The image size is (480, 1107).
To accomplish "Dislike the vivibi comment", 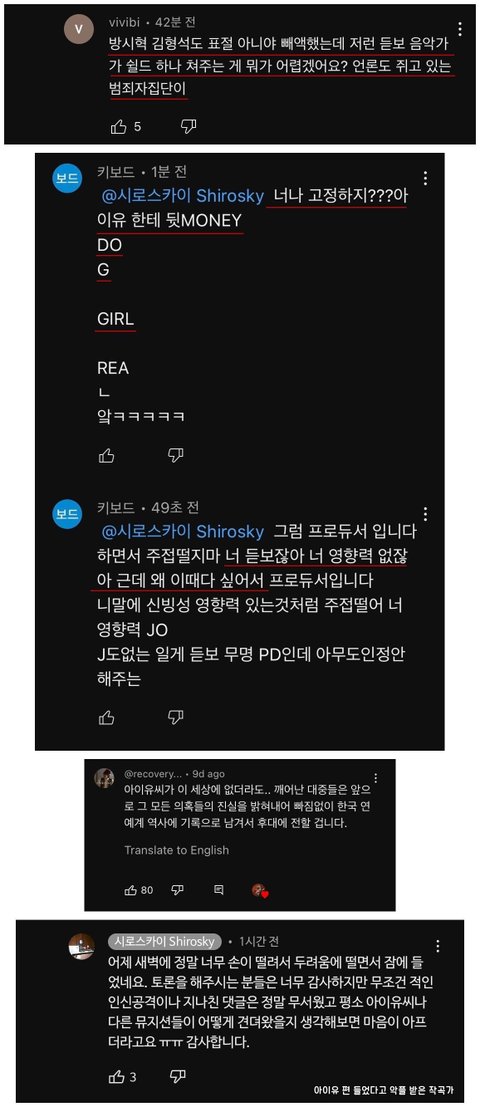I will [188, 126].
